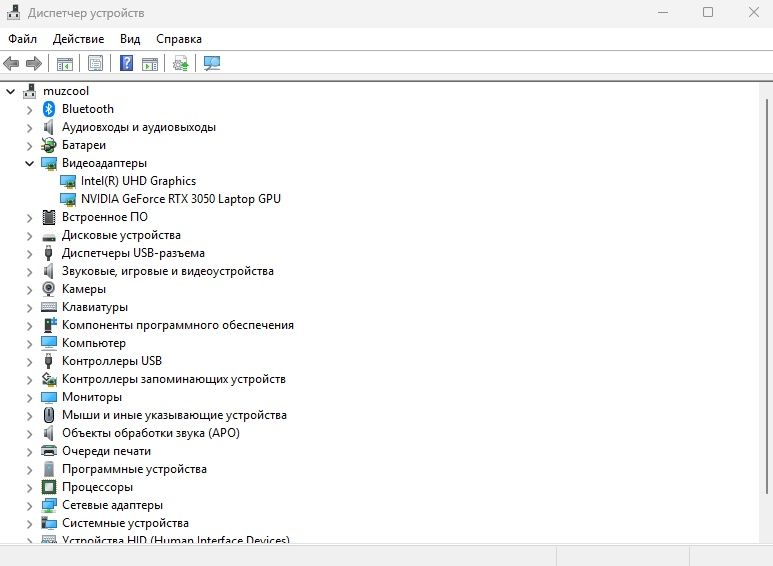This screenshot has height=566, width=773.
Task: Select the Клавиатуры label
Action: click(95, 307)
